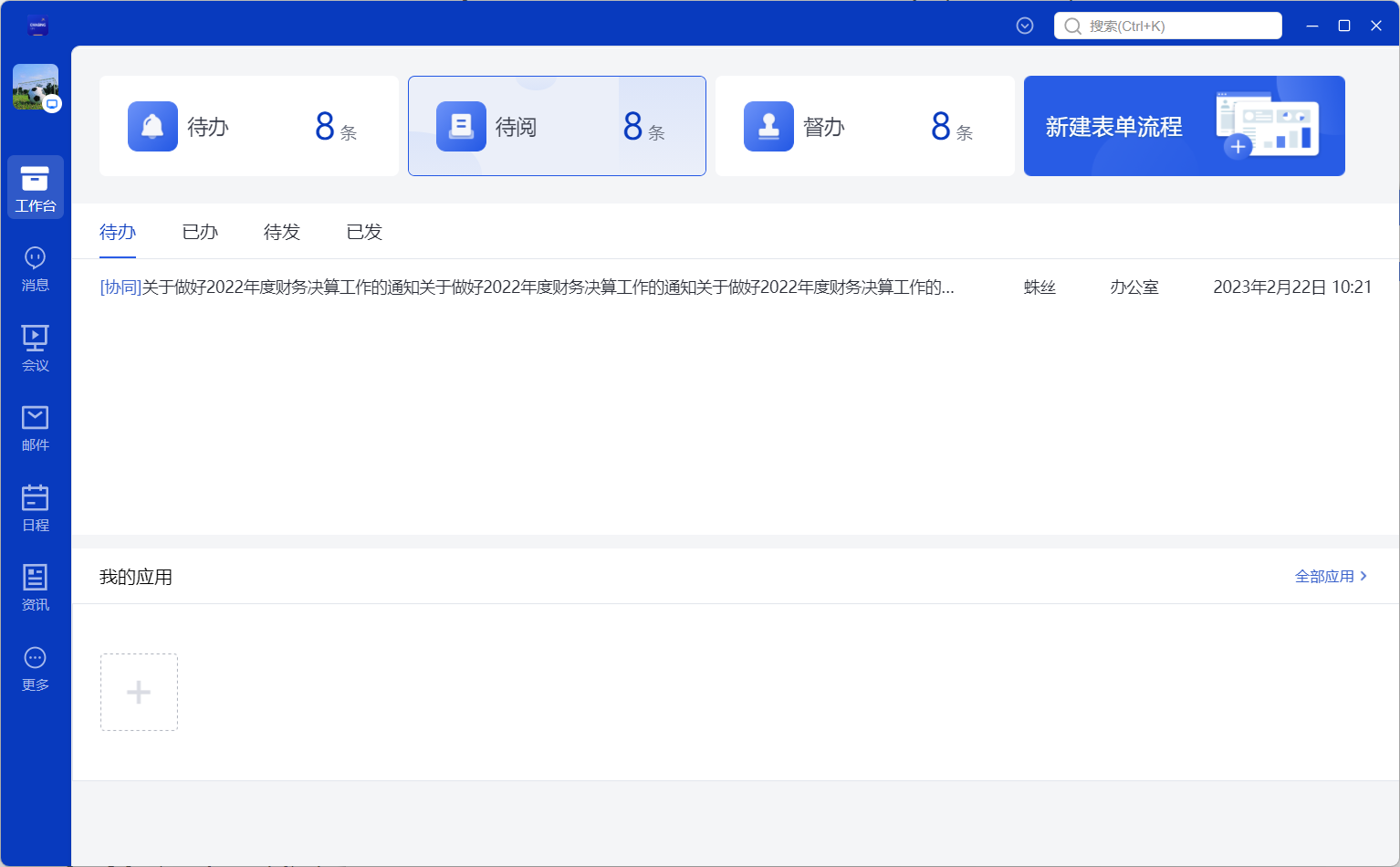Add an app with the plus tile
Viewport: 1400px width, 867px height.
click(x=139, y=692)
